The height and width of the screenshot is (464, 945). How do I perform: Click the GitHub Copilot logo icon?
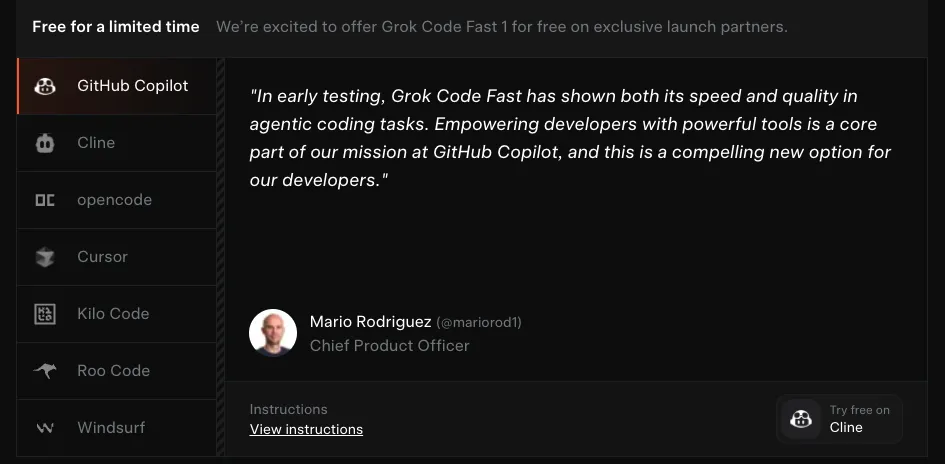(45, 86)
